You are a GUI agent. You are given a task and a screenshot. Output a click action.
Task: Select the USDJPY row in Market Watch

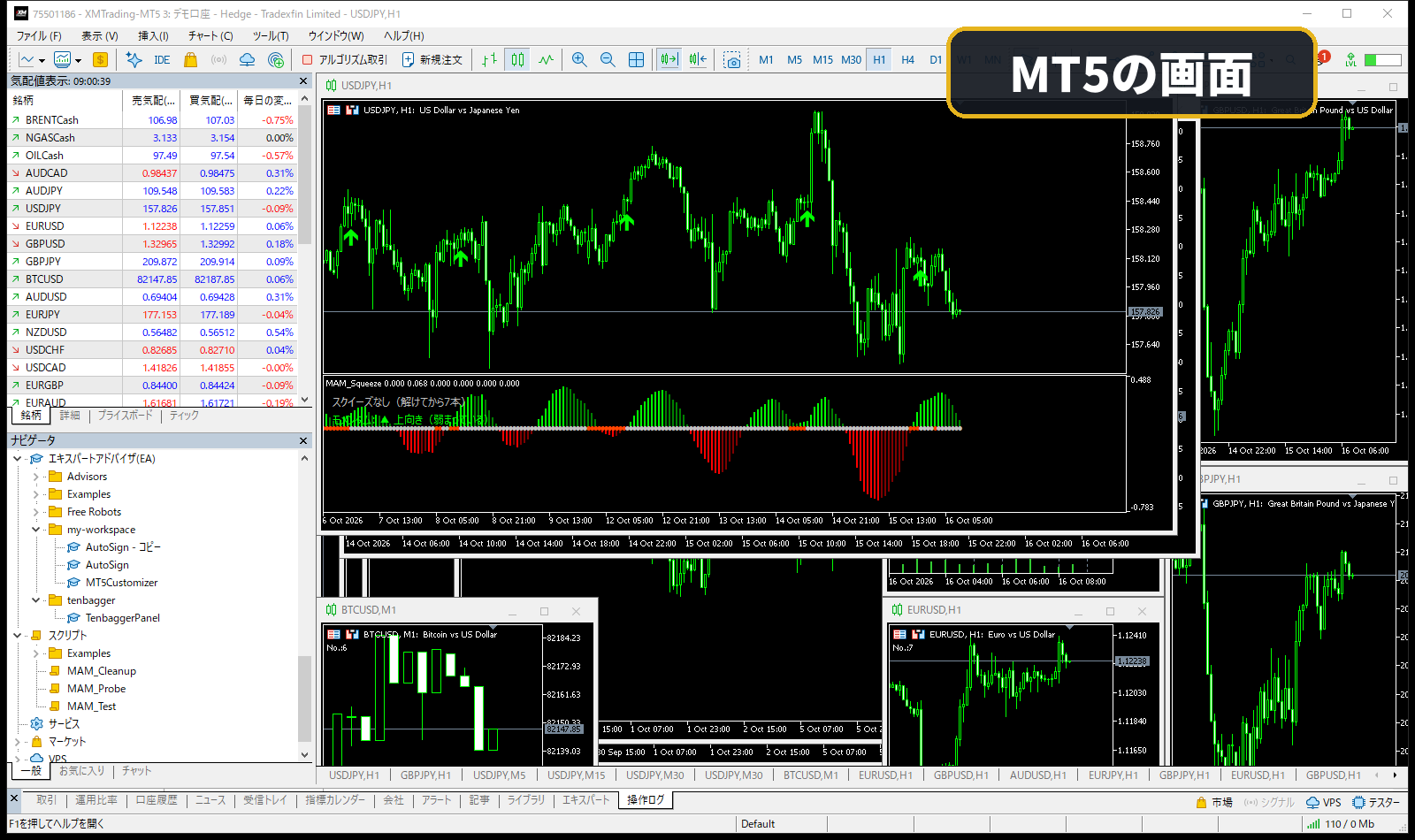pyautogui.click(x=152, y=209)
